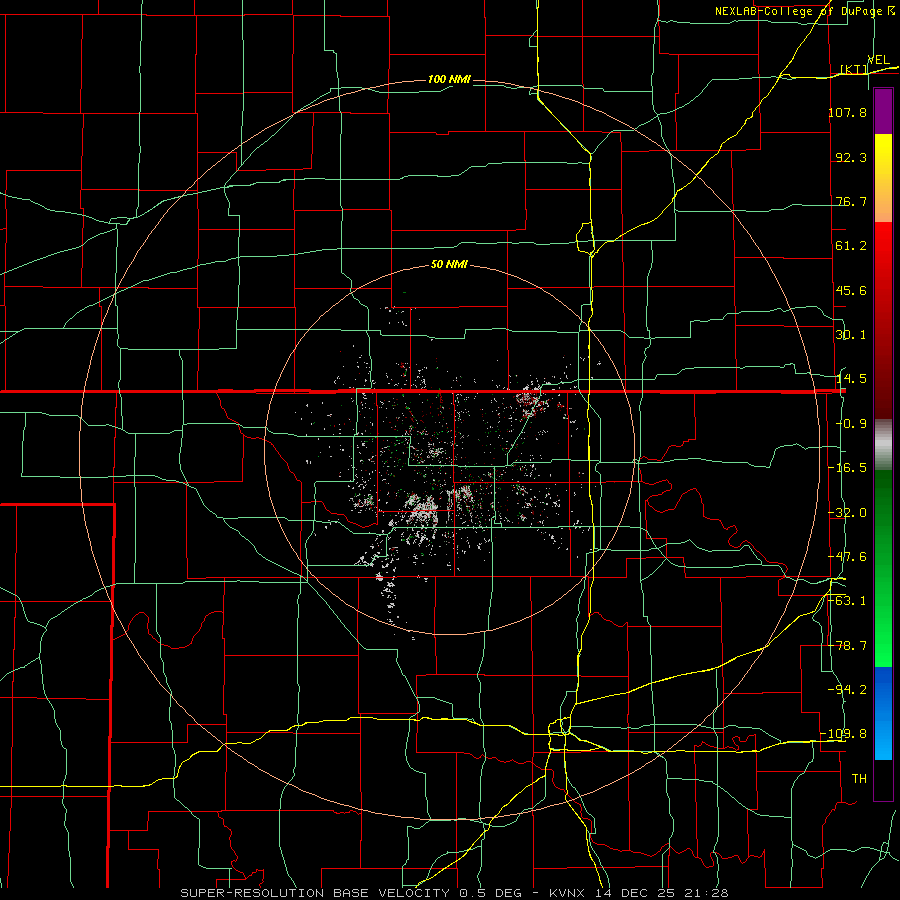Click the 30.1 velocity scale value
The image size is (900, 900).
(x=851, y=335)
